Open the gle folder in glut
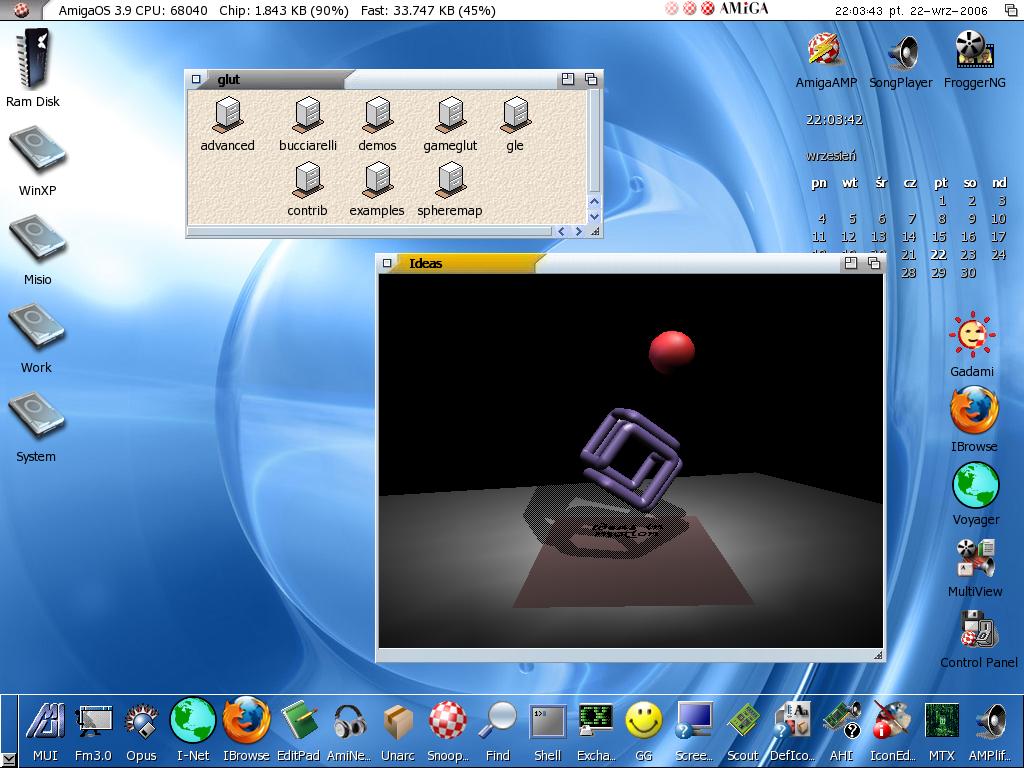1024x768 pixels. pos(515,114)
